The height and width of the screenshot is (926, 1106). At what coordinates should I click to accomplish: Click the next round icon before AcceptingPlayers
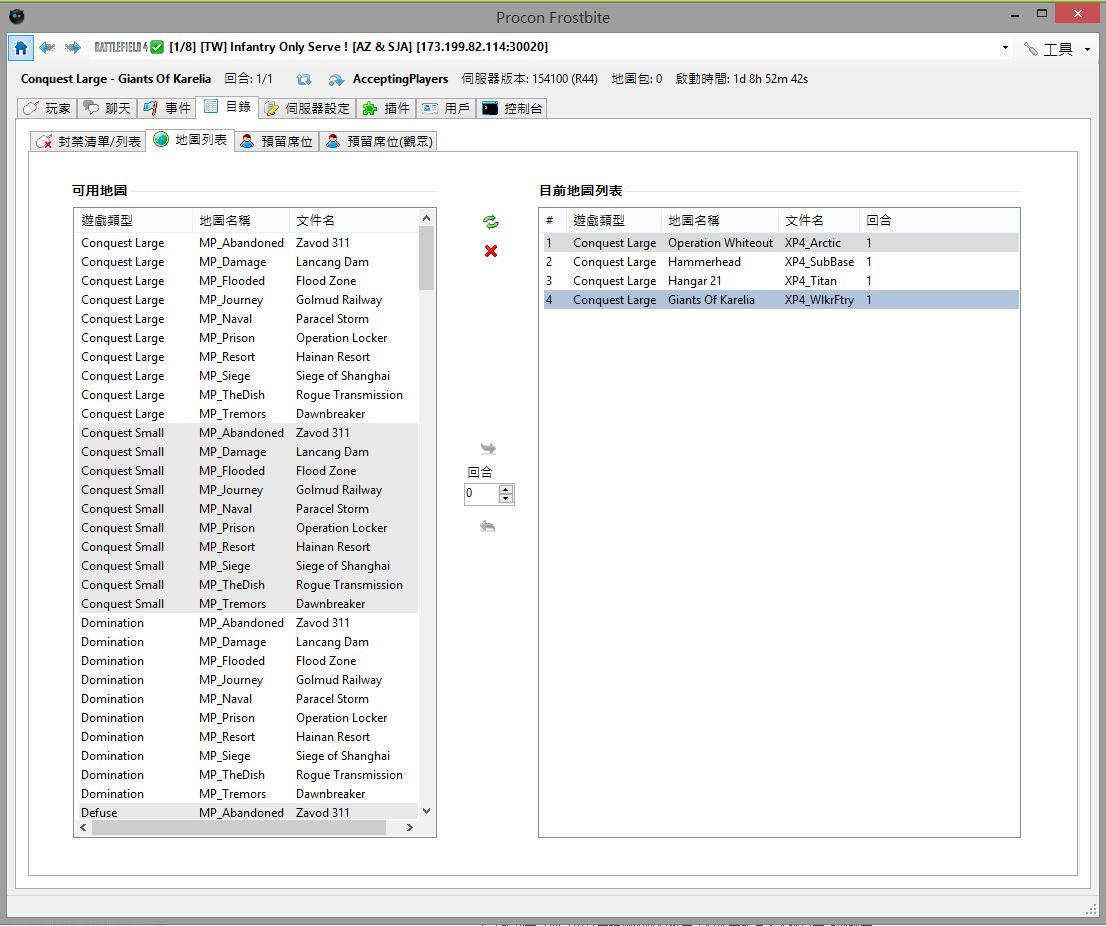click(336, 80)
